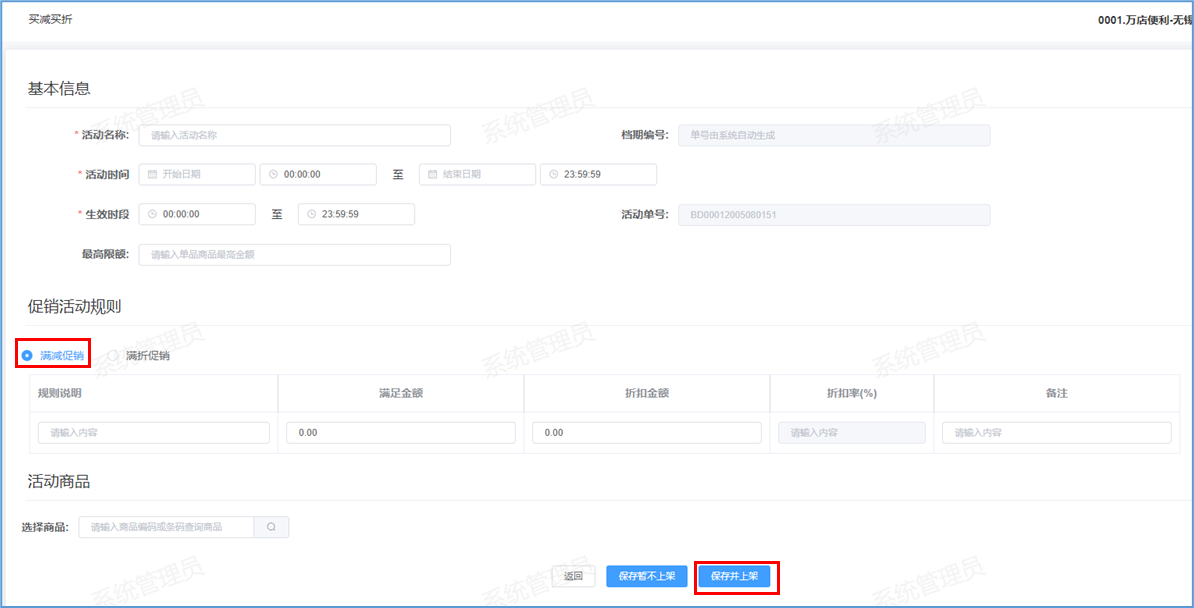Click the 折扣率(%) input field
Viewport: 1194px width, 608px height.
[x=851, y=433]
